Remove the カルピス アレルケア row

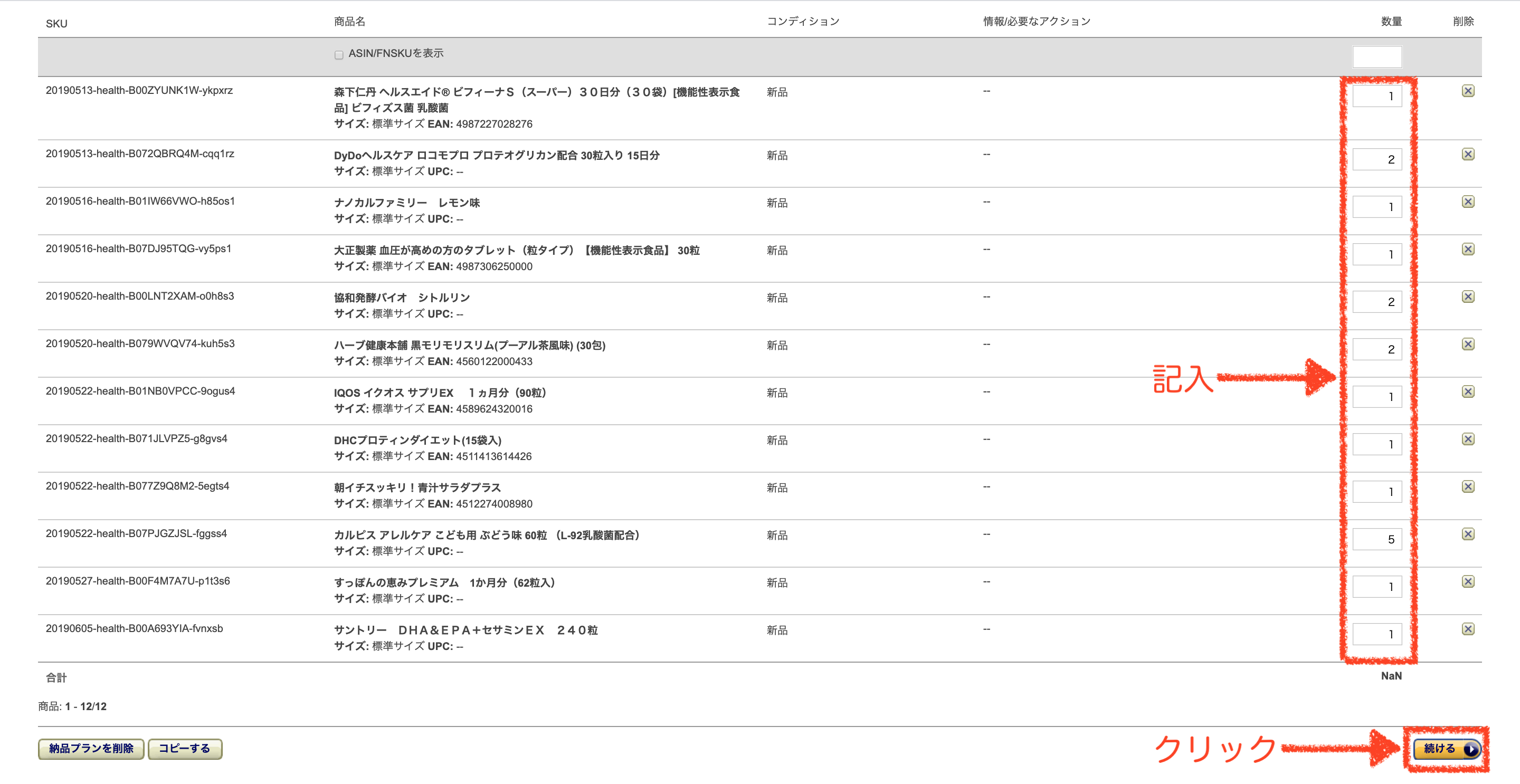click(x=1468, y=534)
